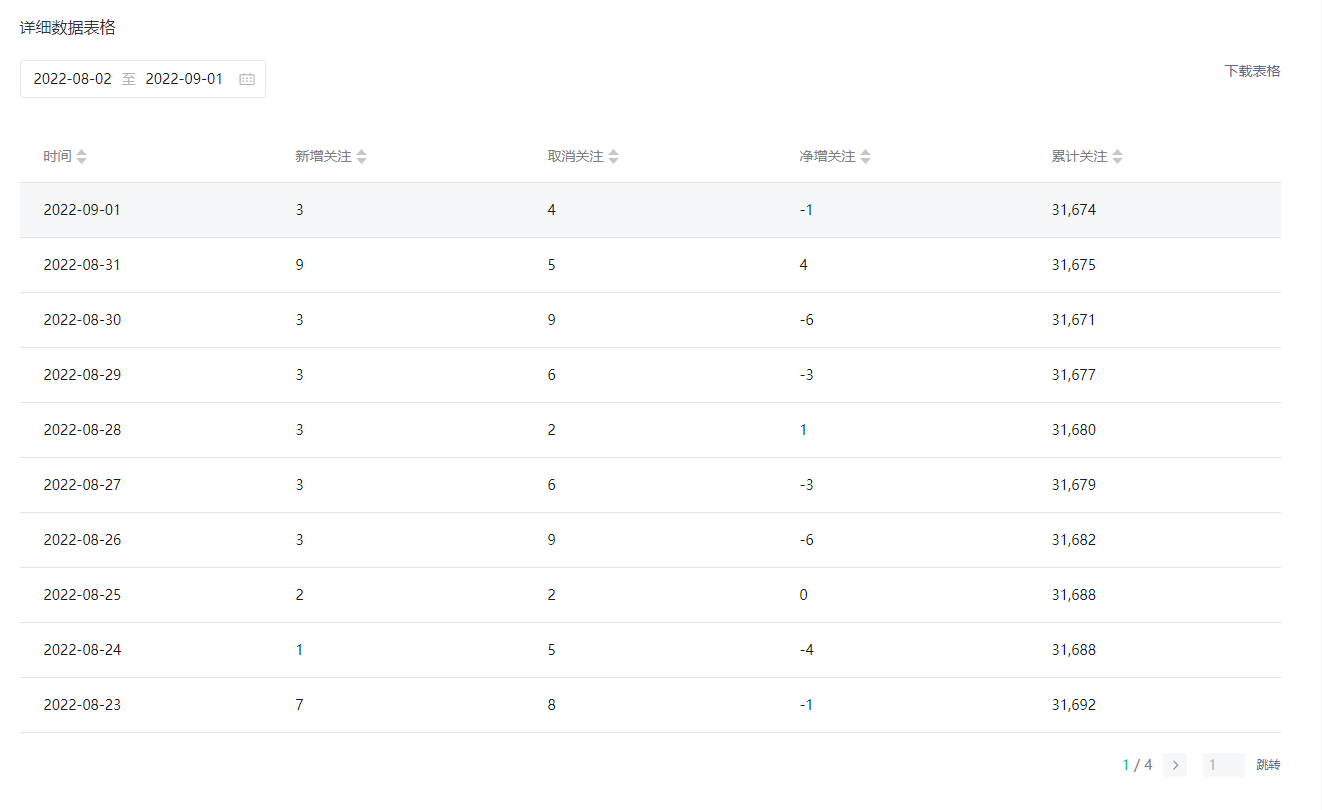Click cumulative value 31,680 for 2022-08-28

coord(1074,430)
